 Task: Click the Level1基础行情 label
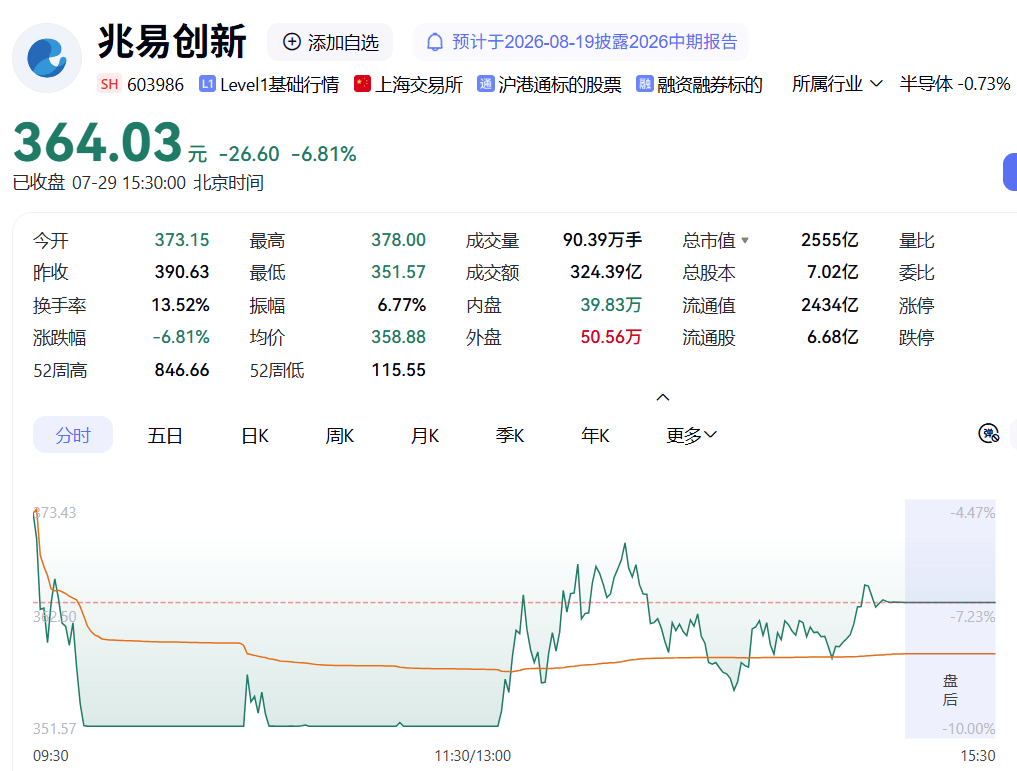pyautogui.click(x=280, y=84)
